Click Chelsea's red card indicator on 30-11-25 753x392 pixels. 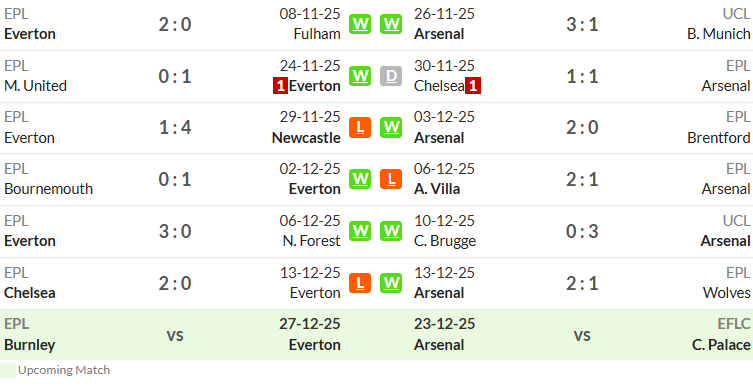tap(473, 86)
